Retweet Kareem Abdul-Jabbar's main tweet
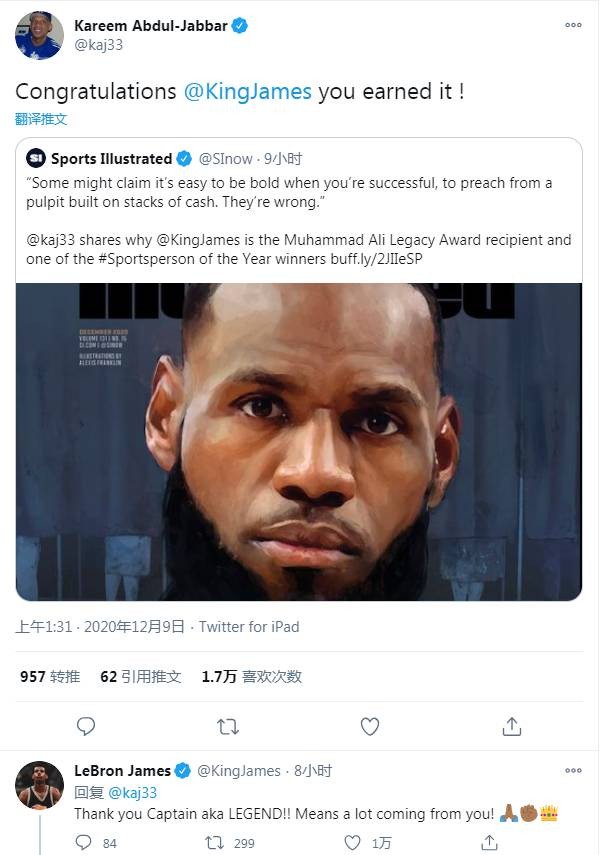The height and width of the screenshot is (855, 601). pos(228,726)
